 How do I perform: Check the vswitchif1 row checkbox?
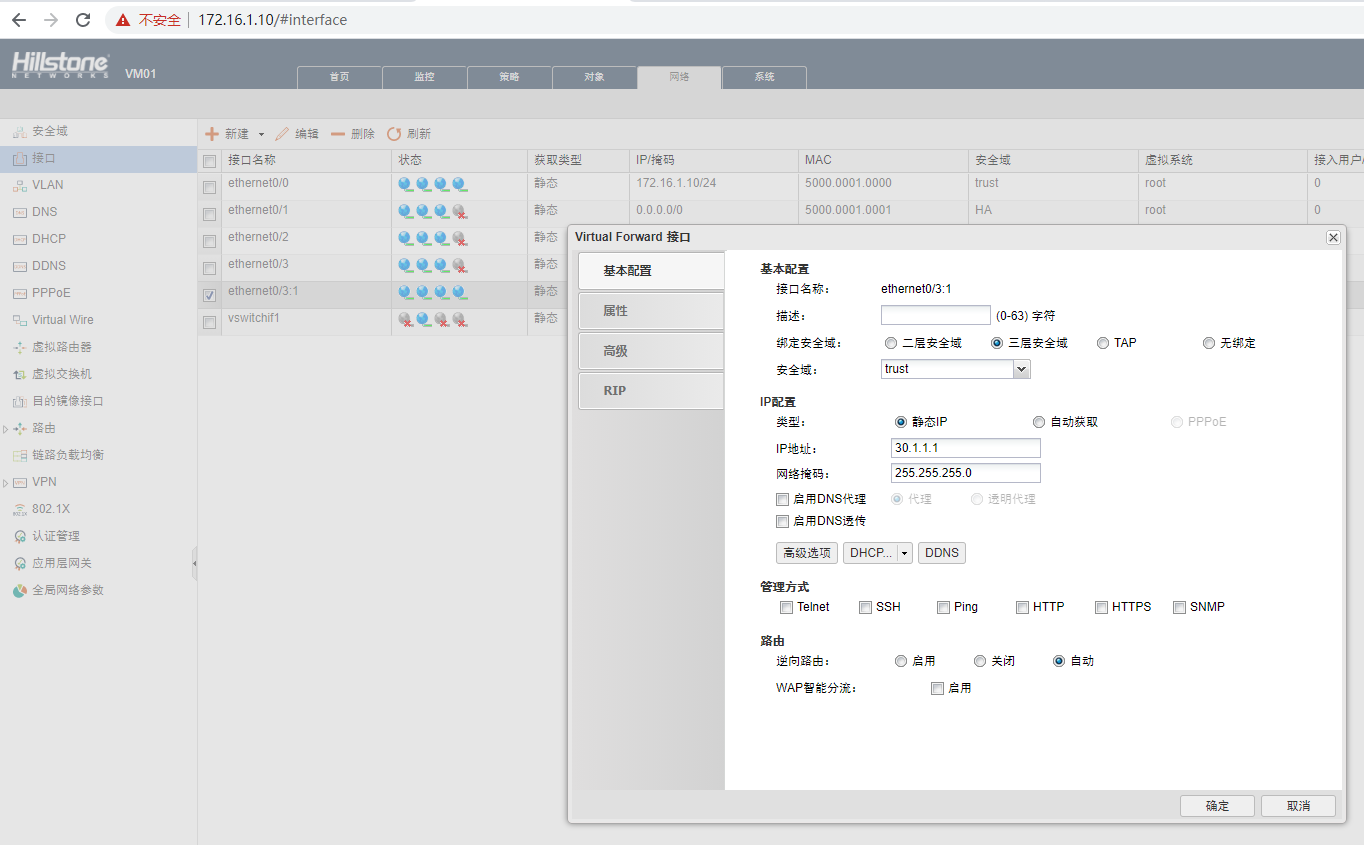209,322
